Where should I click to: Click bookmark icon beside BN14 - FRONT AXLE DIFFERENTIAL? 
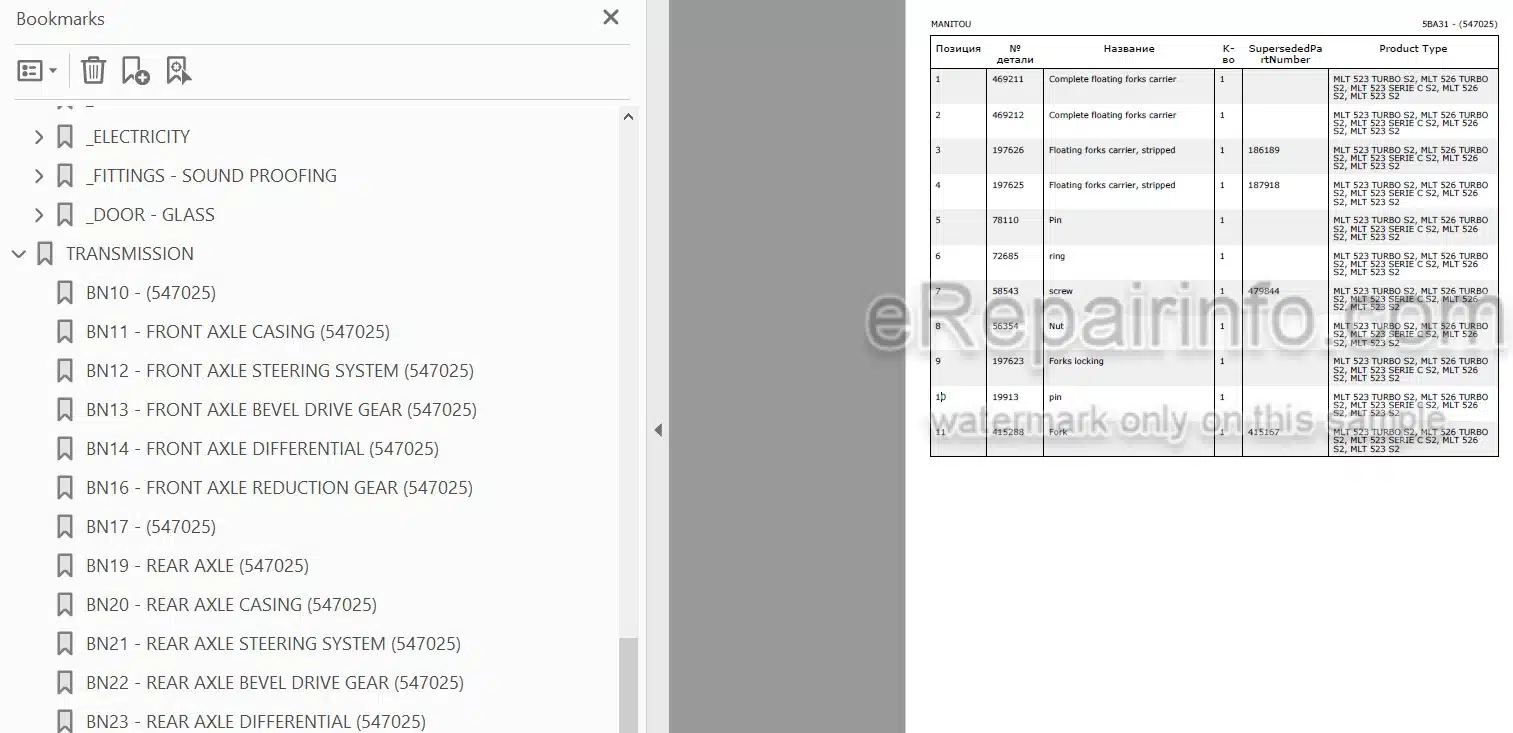[x=65, y=449]
